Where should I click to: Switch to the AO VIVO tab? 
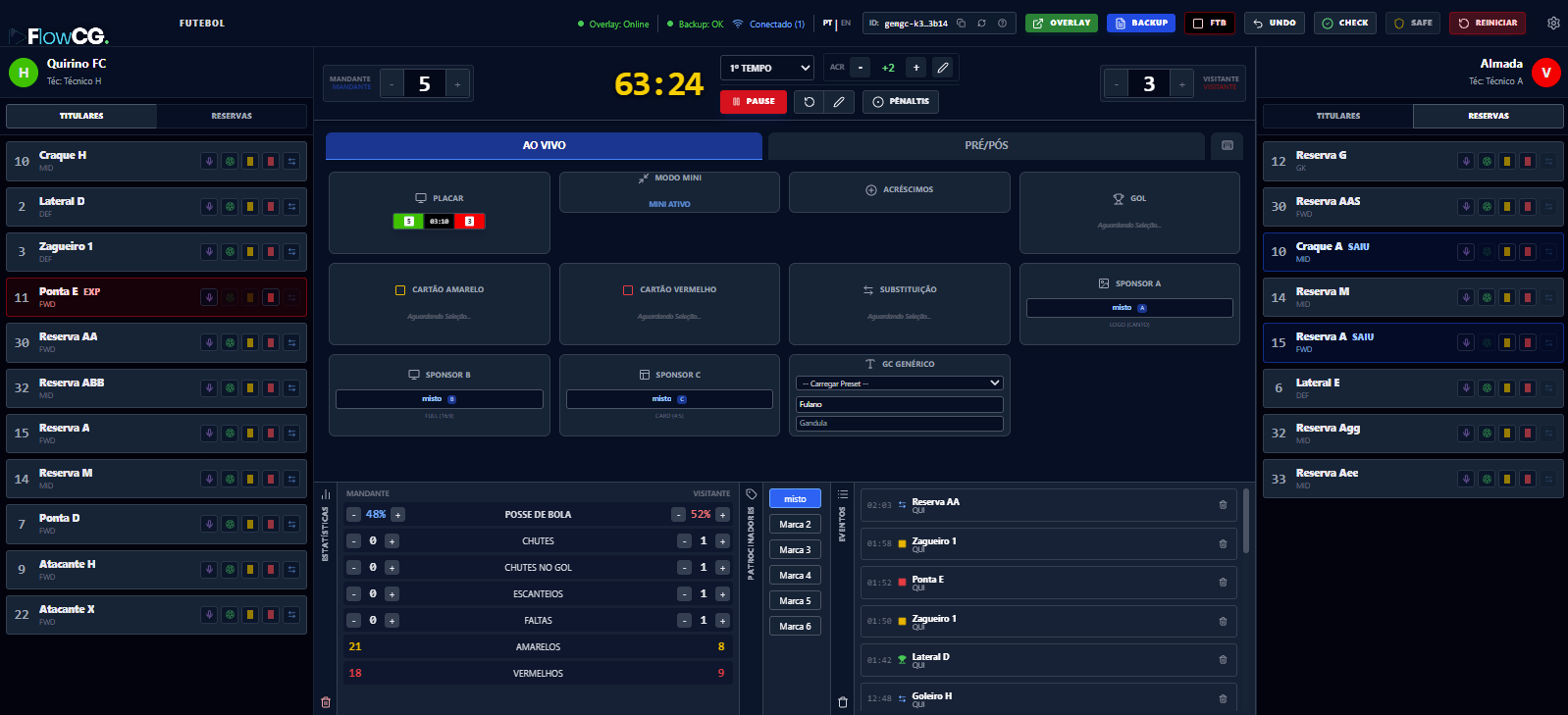click(544, 145)
